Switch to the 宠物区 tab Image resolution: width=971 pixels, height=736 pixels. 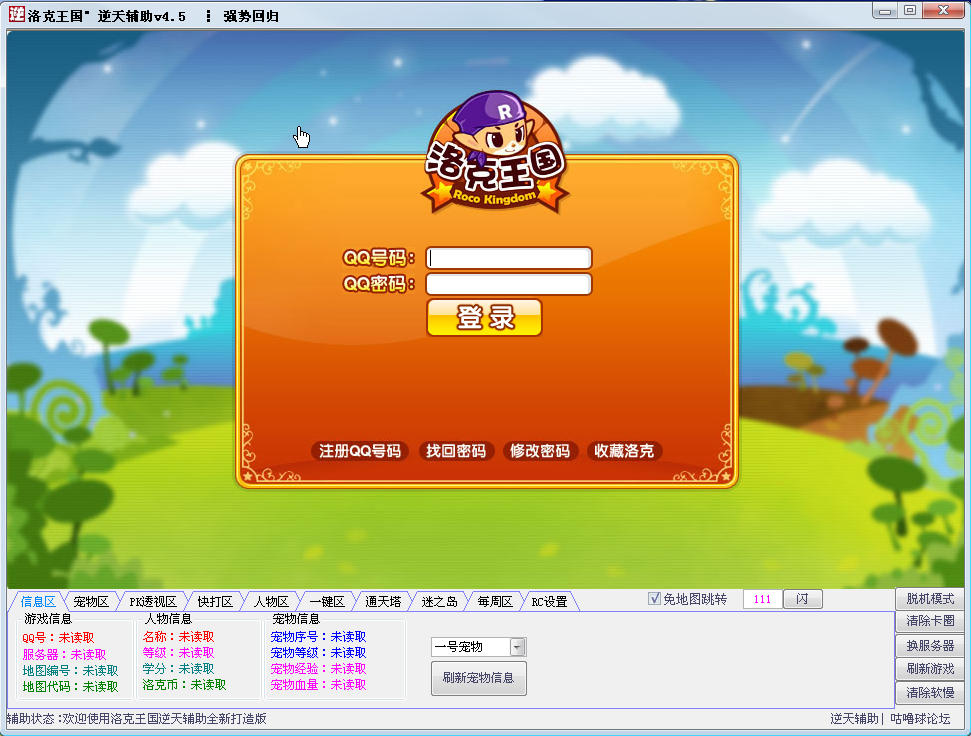coord(89,600)
